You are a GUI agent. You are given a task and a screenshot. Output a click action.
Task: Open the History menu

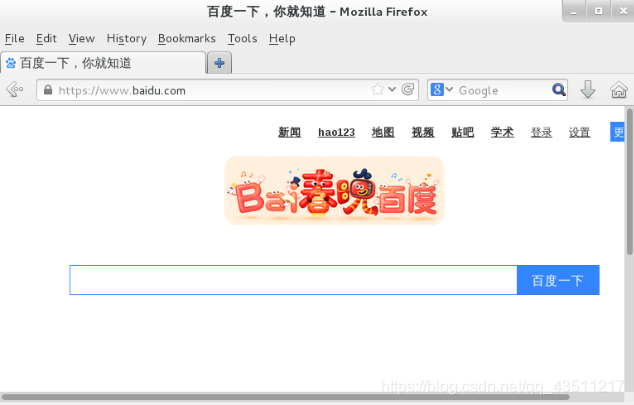(127, 38)
